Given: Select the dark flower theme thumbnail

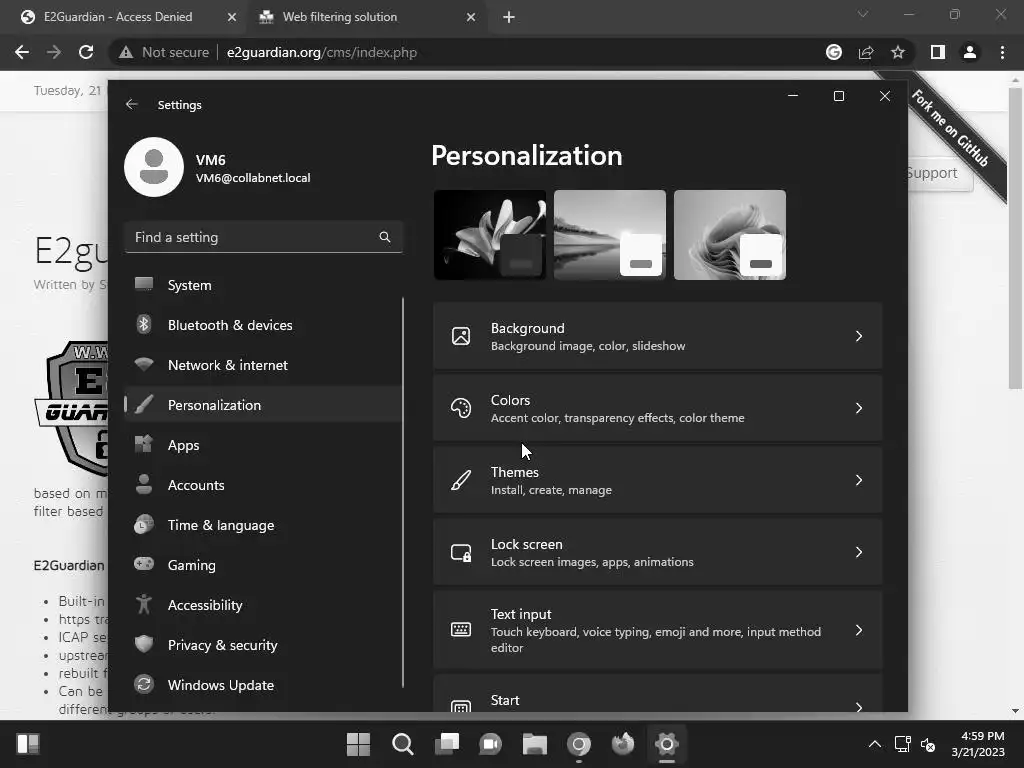Looking at the screenshot, I should point(490,235).
